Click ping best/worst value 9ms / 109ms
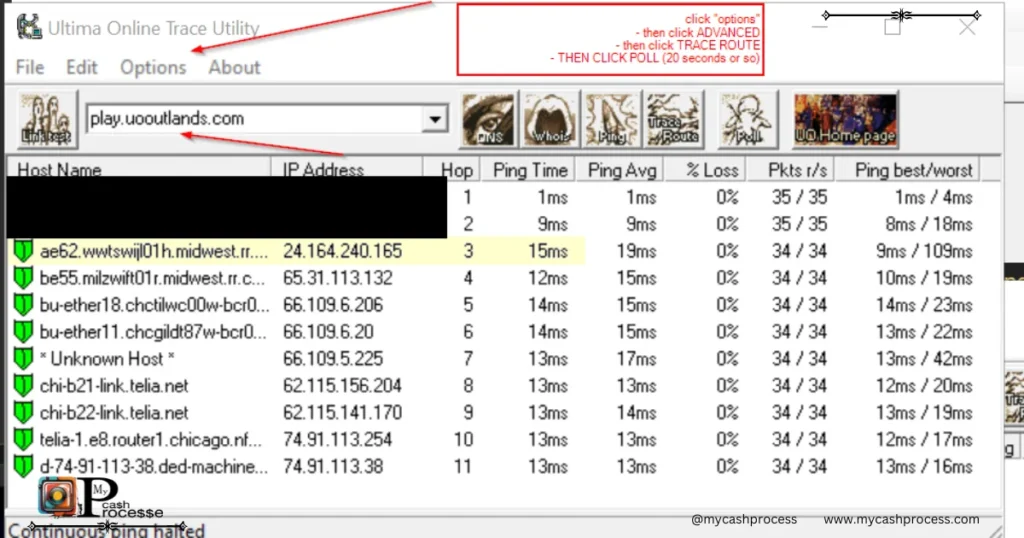Image resolution: width=1024 pixels, height=538 pixels. point(923,251)
